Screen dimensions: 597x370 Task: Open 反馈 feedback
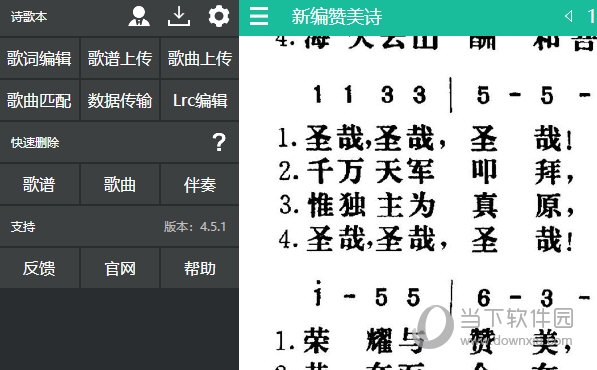click(x=39, y=268)
